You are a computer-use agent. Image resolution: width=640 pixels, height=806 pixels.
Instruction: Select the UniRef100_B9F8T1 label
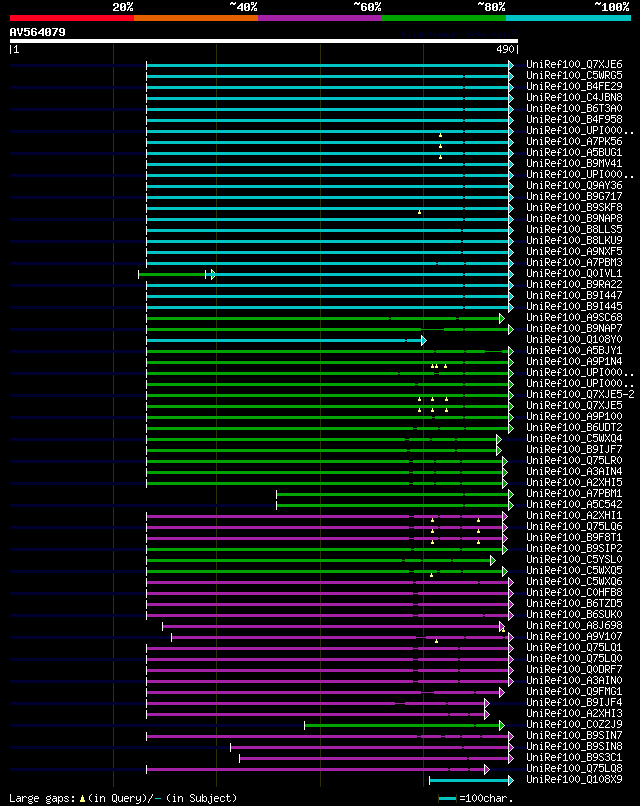pyautogui.click(x=574, y=537)
